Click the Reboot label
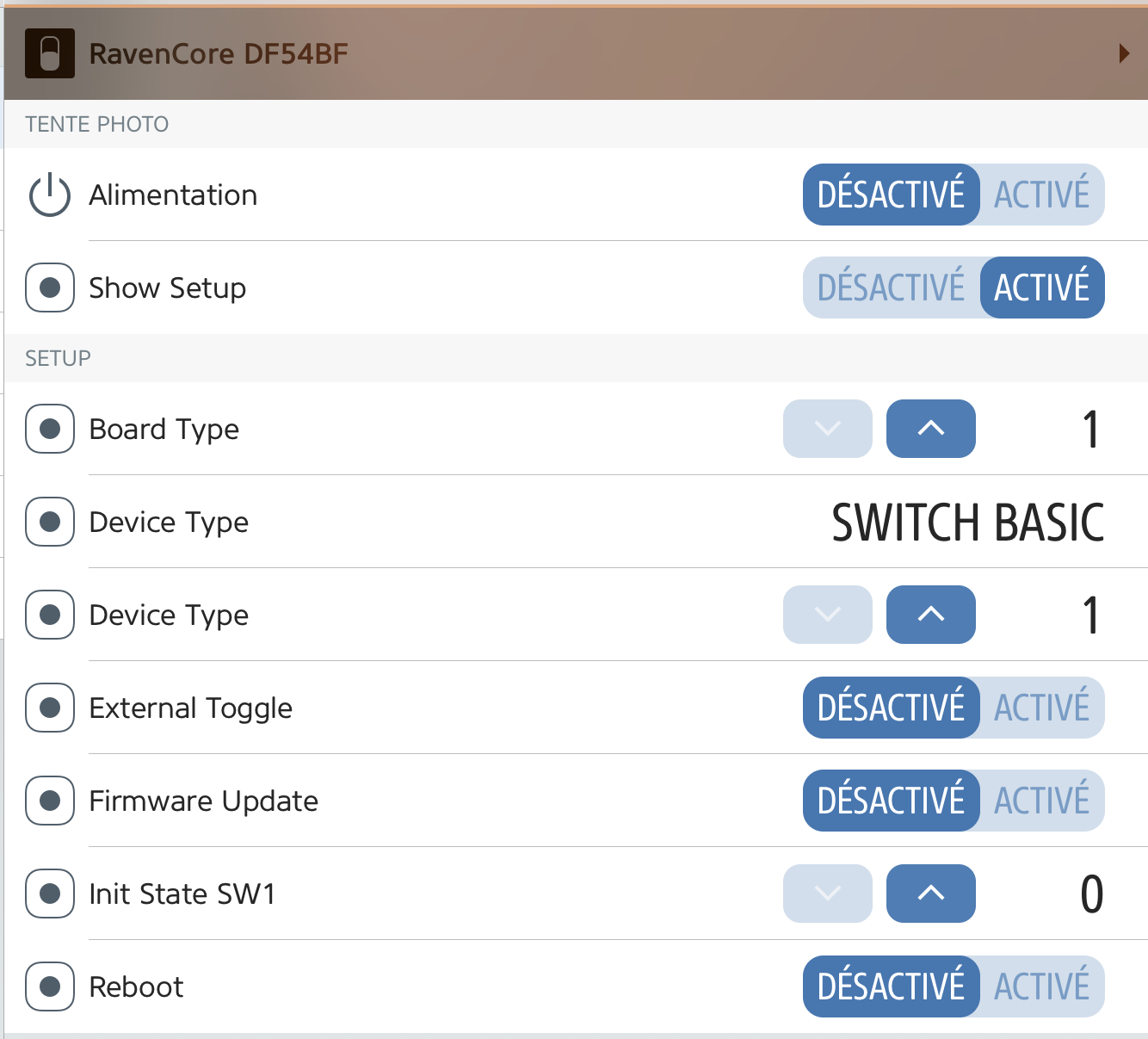 [136, 986]
